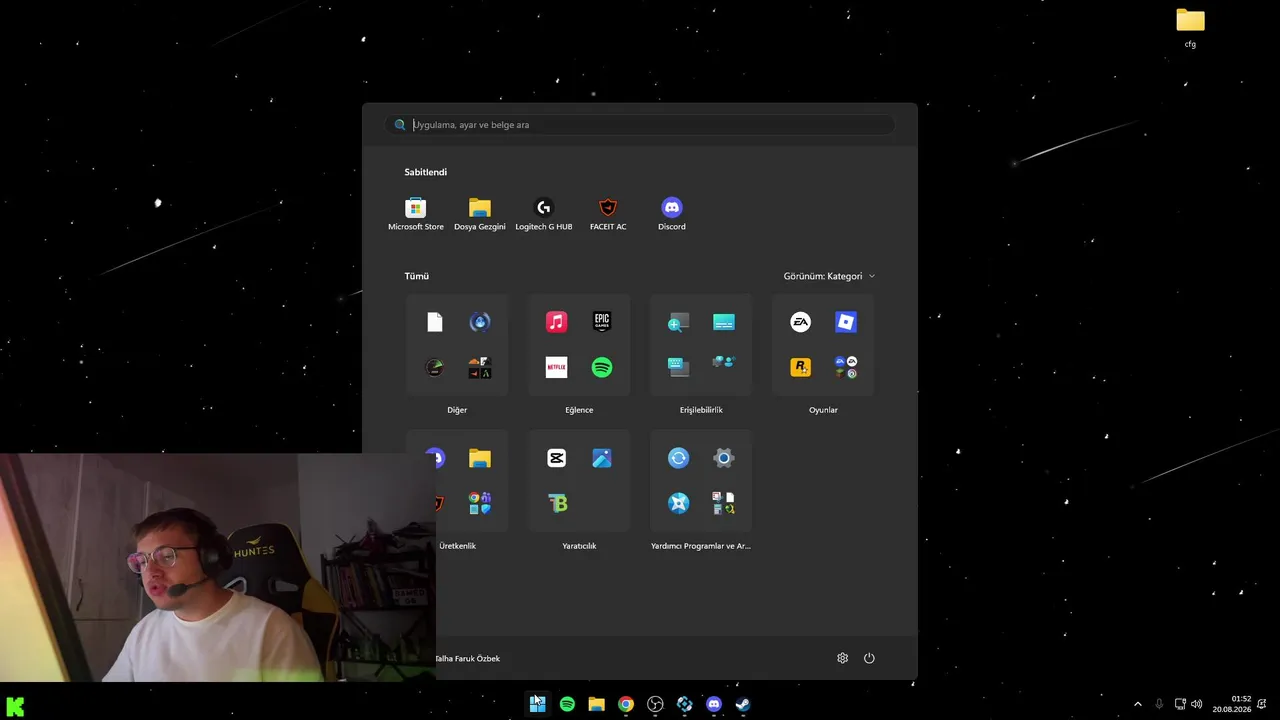Open the network icon in system tray

1180,704
